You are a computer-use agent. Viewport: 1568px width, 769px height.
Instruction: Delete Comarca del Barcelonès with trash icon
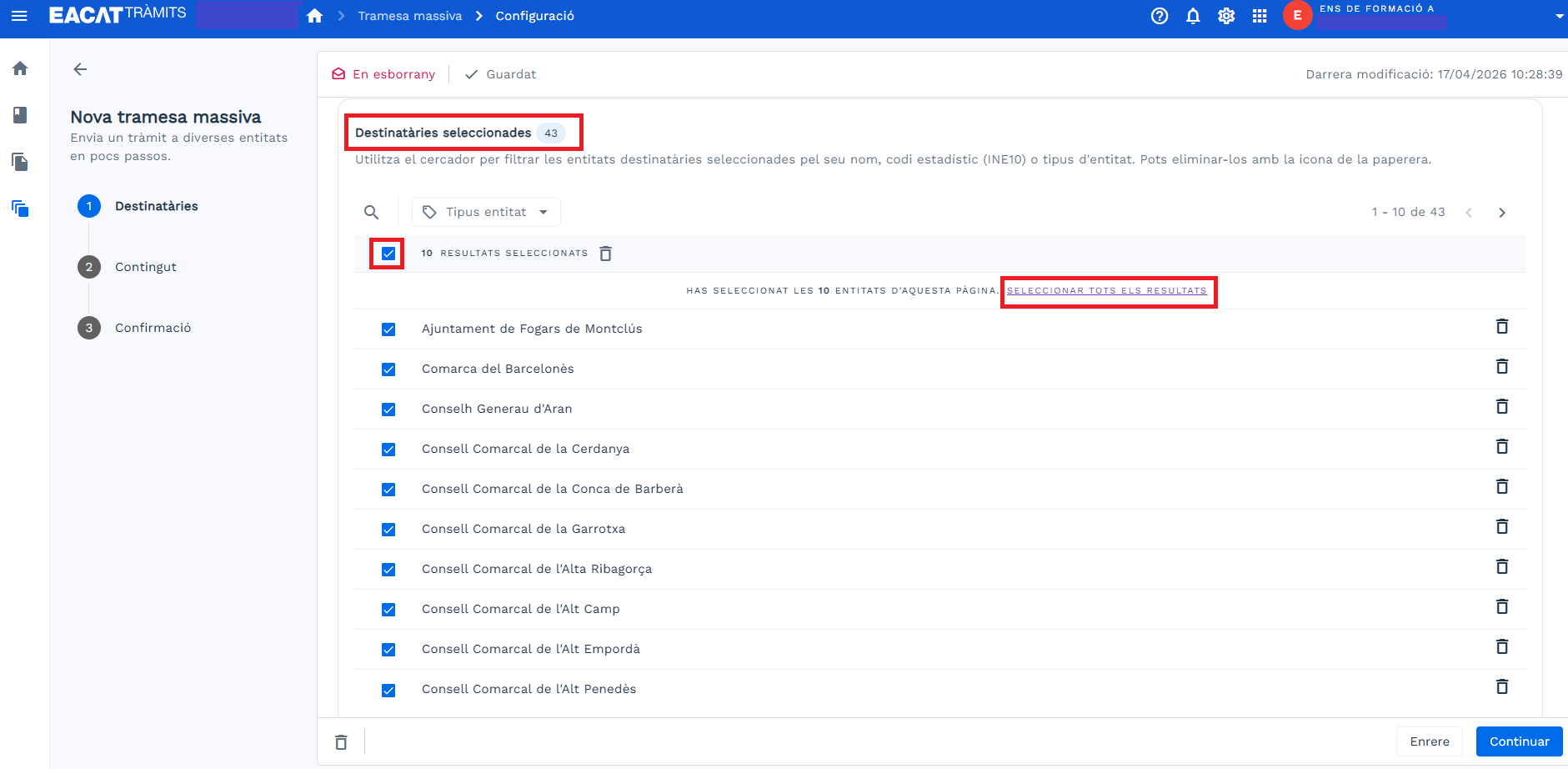1501,367
